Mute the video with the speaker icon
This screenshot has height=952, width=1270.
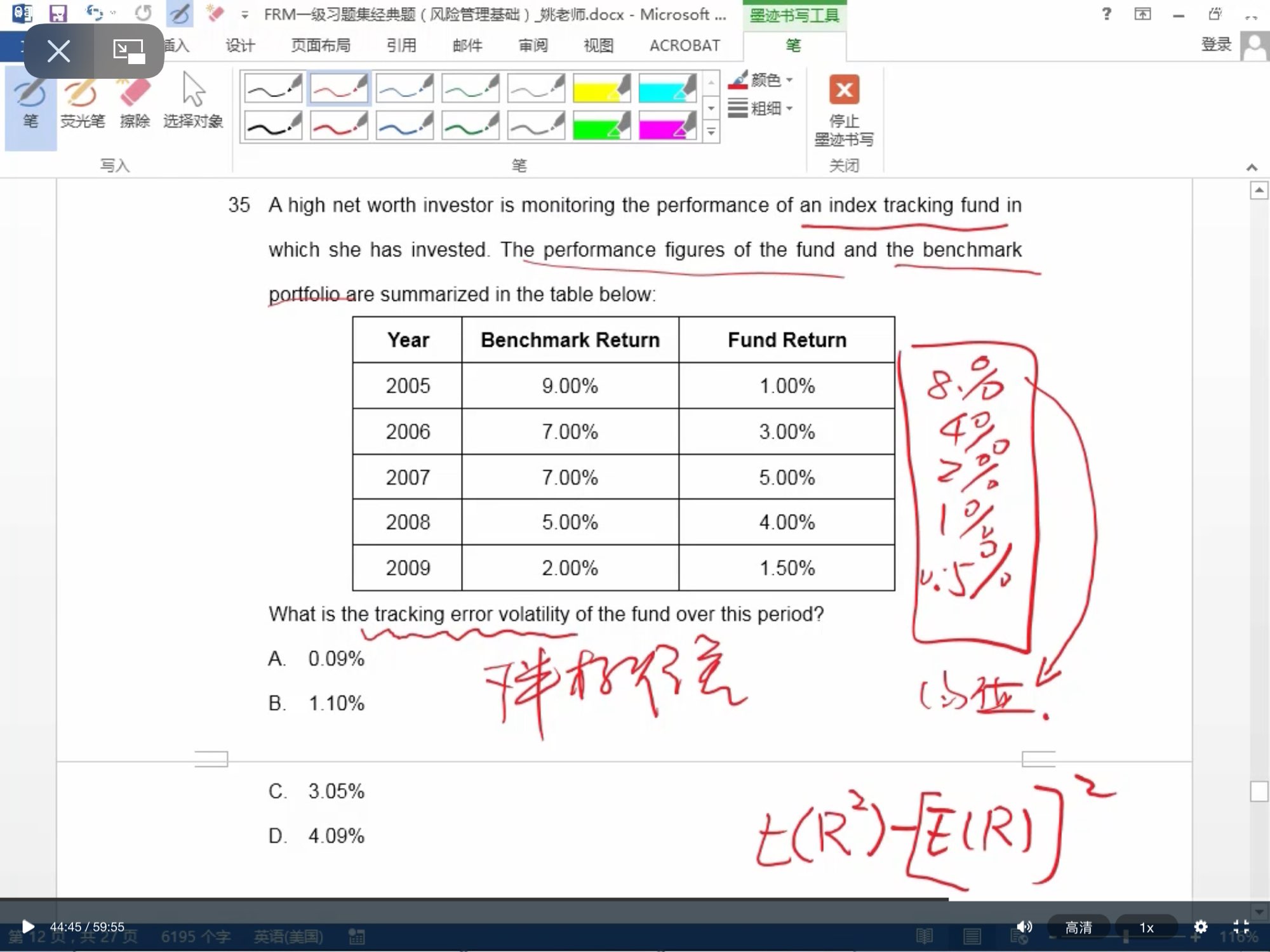click(1024, 927)
